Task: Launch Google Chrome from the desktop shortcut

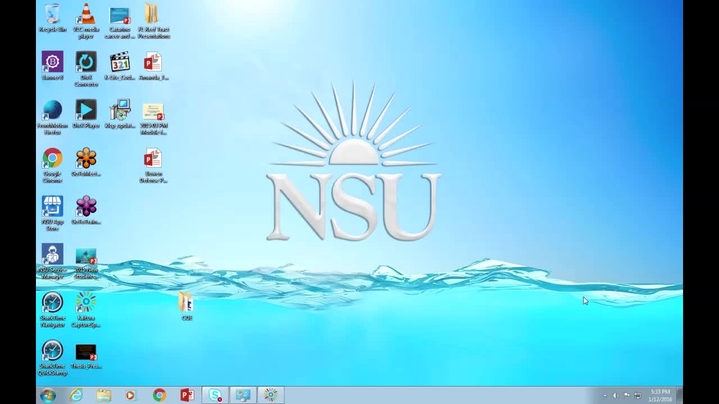Action: (x=52, y=159)
